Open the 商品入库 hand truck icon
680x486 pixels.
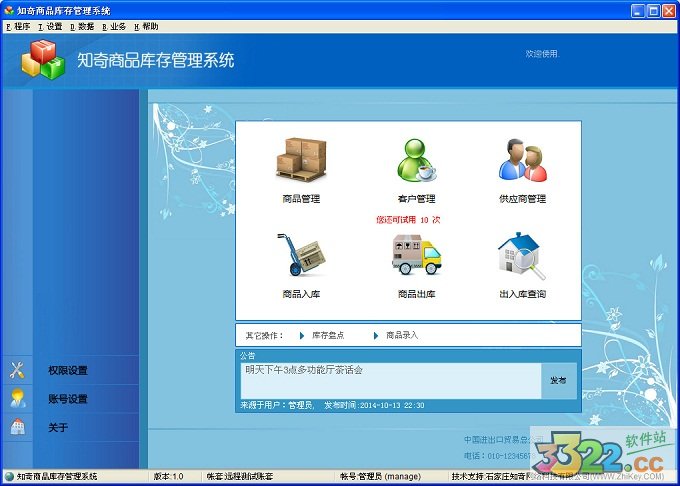pos(301,255)
